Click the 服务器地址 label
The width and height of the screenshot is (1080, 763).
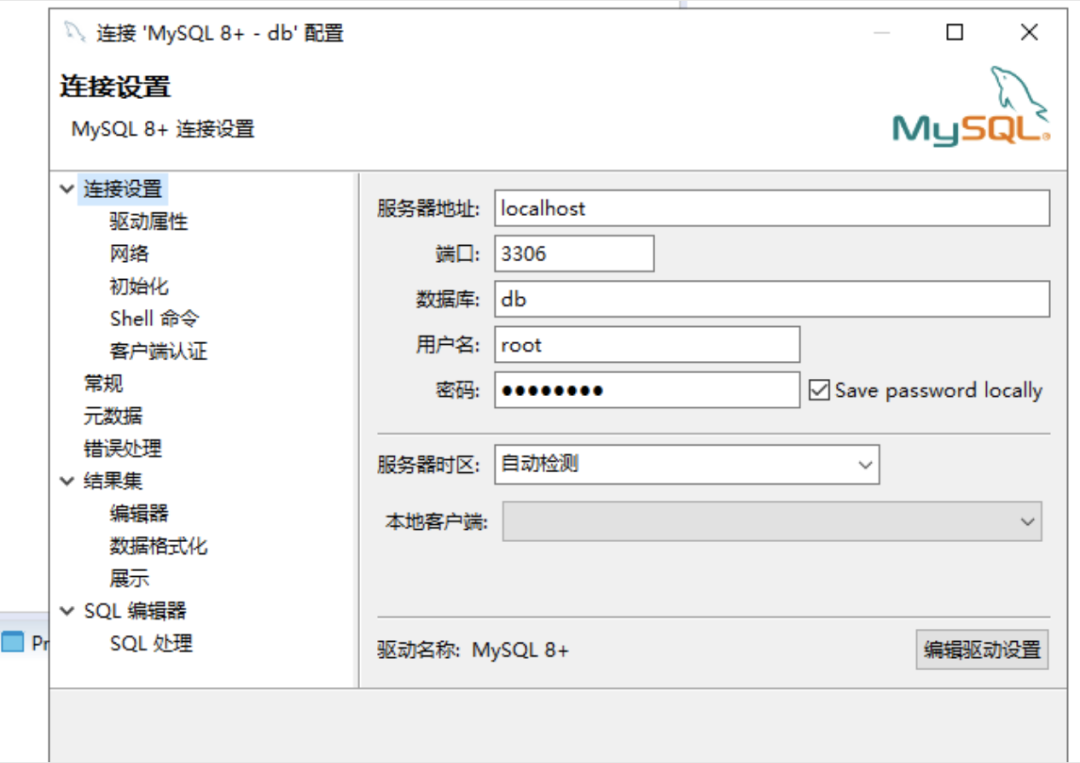click(x=428, y=208)
